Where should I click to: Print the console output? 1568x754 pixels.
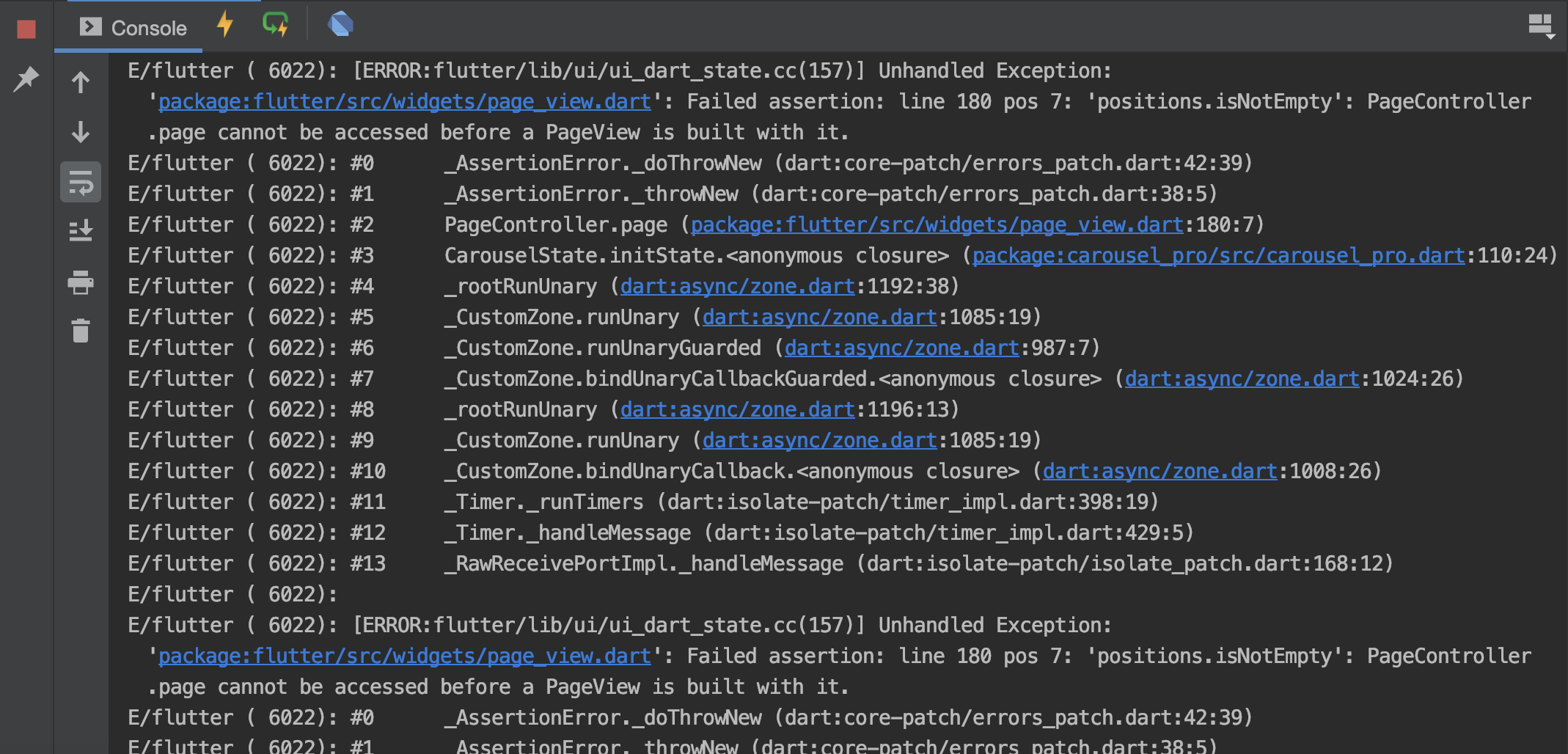80,283
